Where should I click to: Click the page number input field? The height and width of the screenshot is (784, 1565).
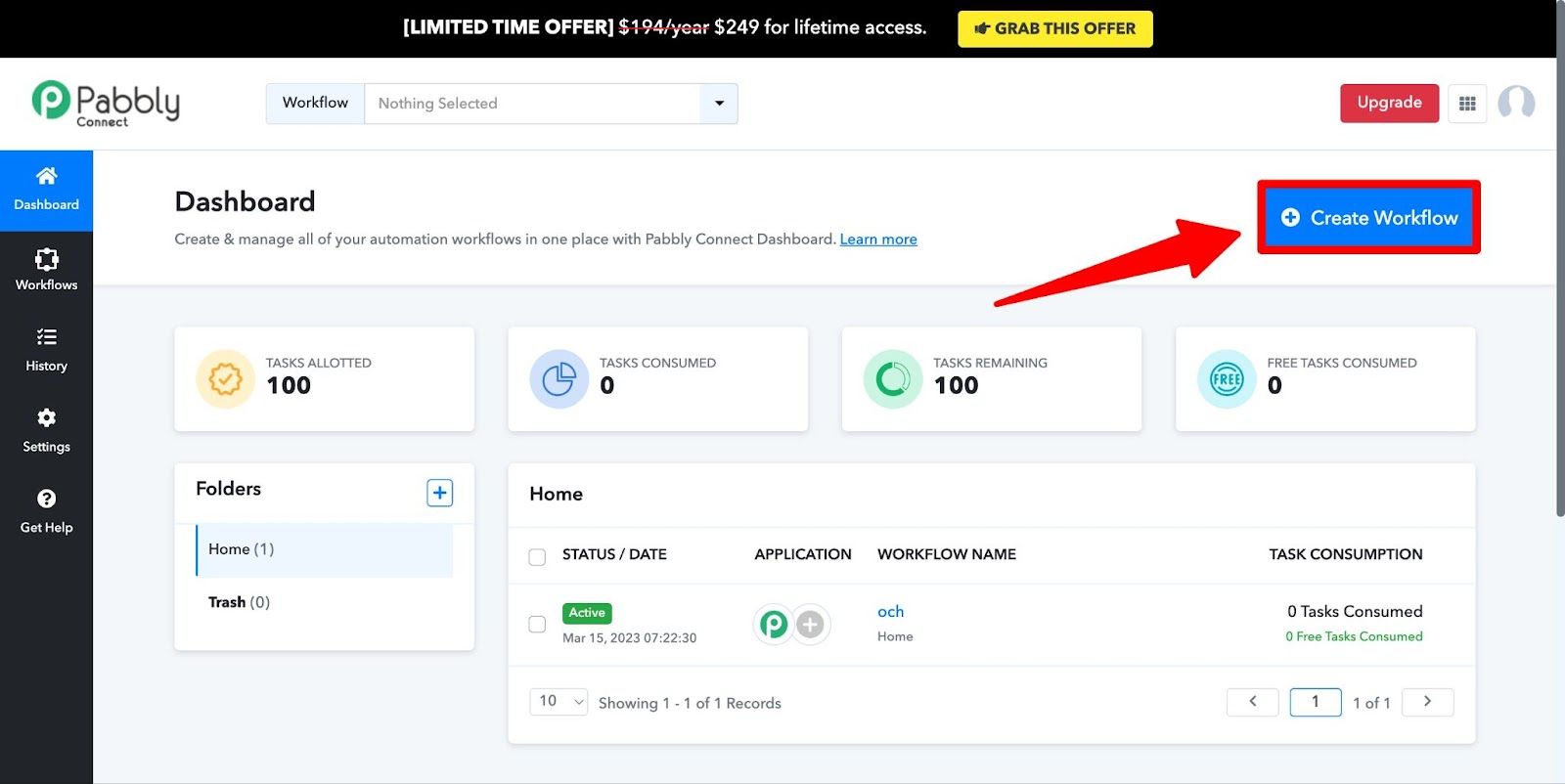(1316, 702)
